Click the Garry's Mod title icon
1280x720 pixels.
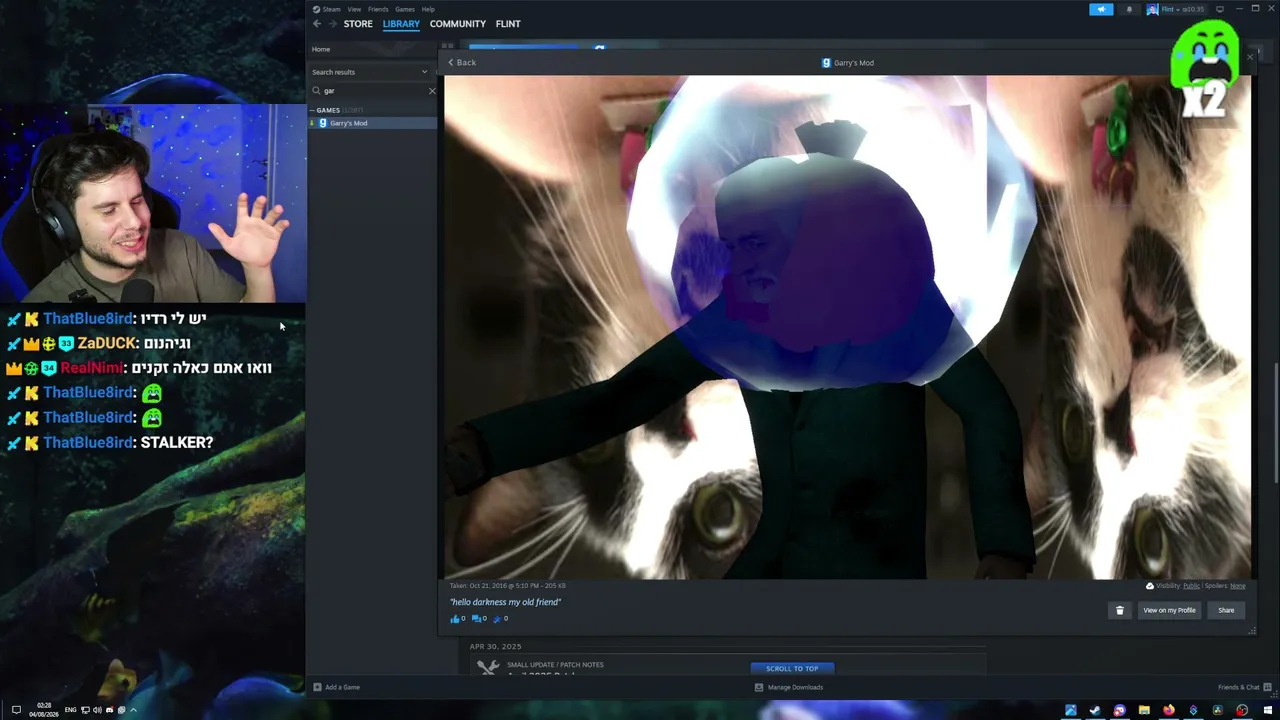pos(826,63)
